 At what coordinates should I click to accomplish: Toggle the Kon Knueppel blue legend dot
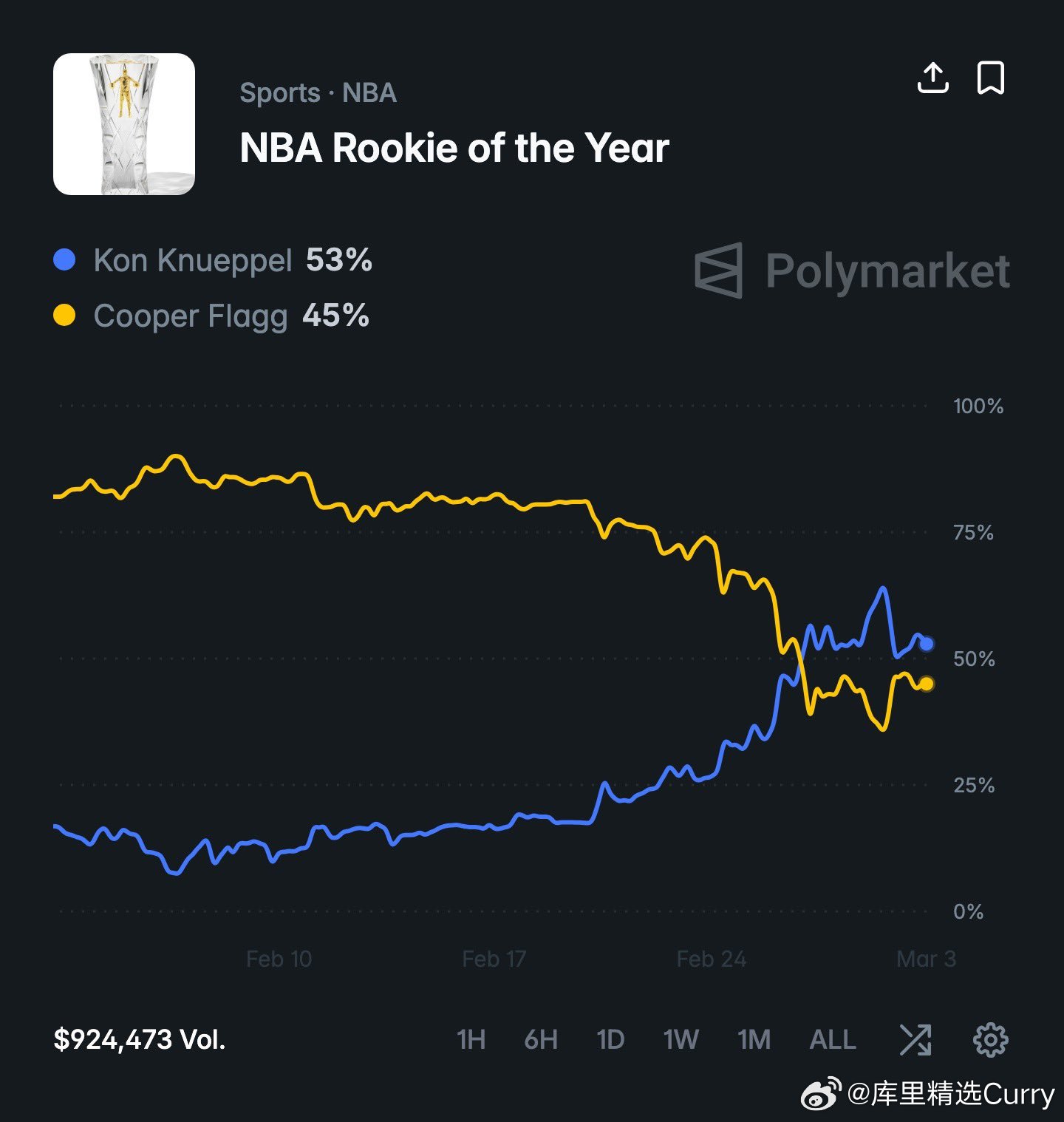pos(65,259)
